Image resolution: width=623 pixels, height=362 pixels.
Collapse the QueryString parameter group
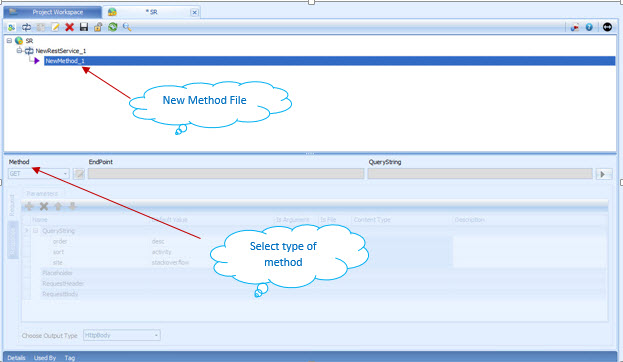(35, 230)
